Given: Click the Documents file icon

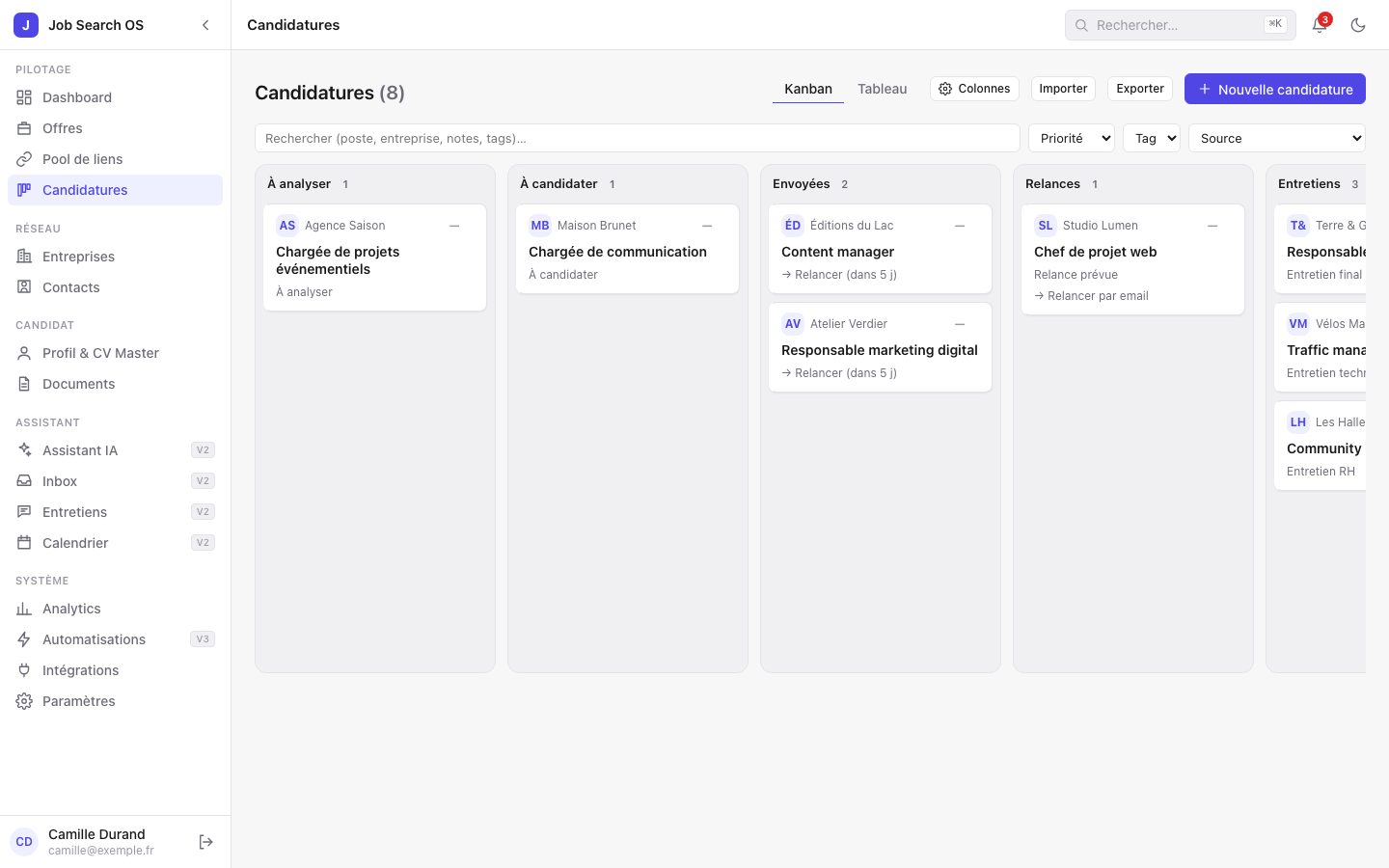Looking at the screenshot, I should coord(24,384).
